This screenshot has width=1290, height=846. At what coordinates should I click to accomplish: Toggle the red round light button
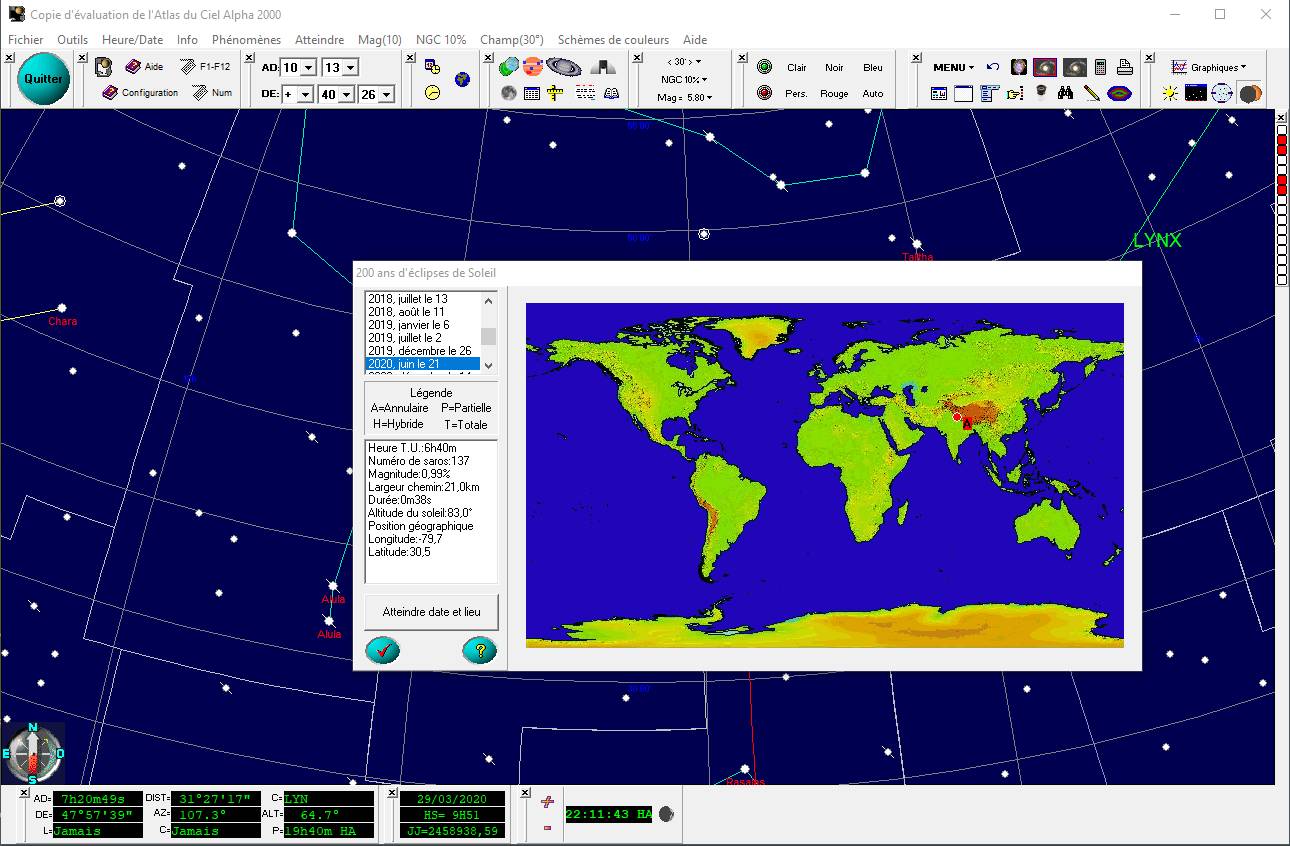point(765,93)
